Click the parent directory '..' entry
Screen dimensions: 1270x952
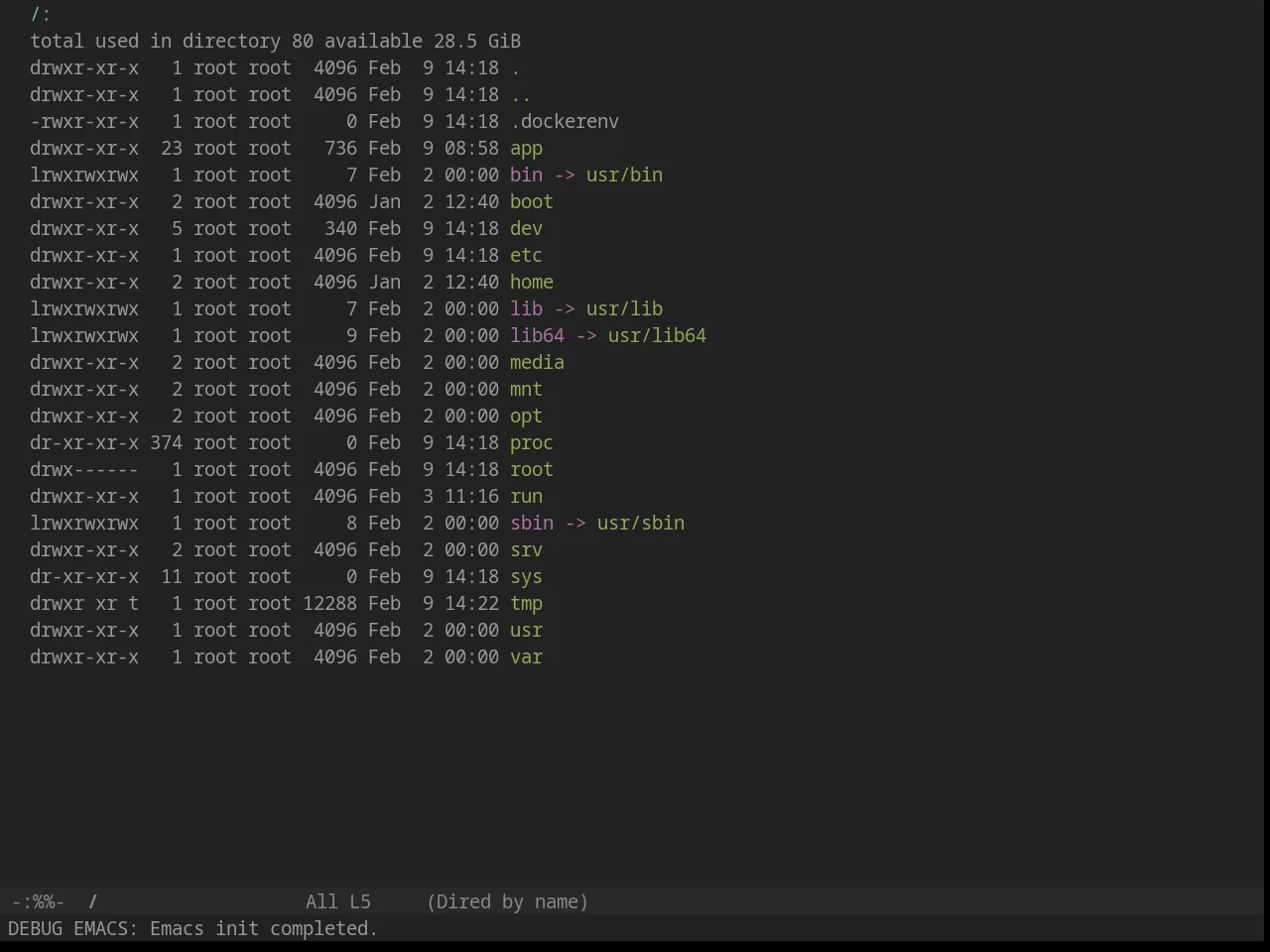[x=521, y=95]
